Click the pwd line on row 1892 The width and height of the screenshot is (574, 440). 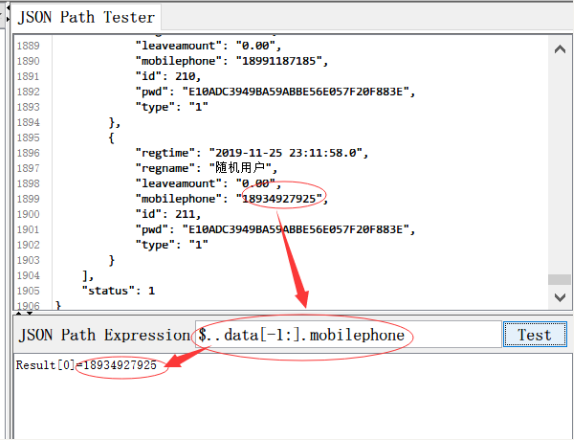point(275,92)
